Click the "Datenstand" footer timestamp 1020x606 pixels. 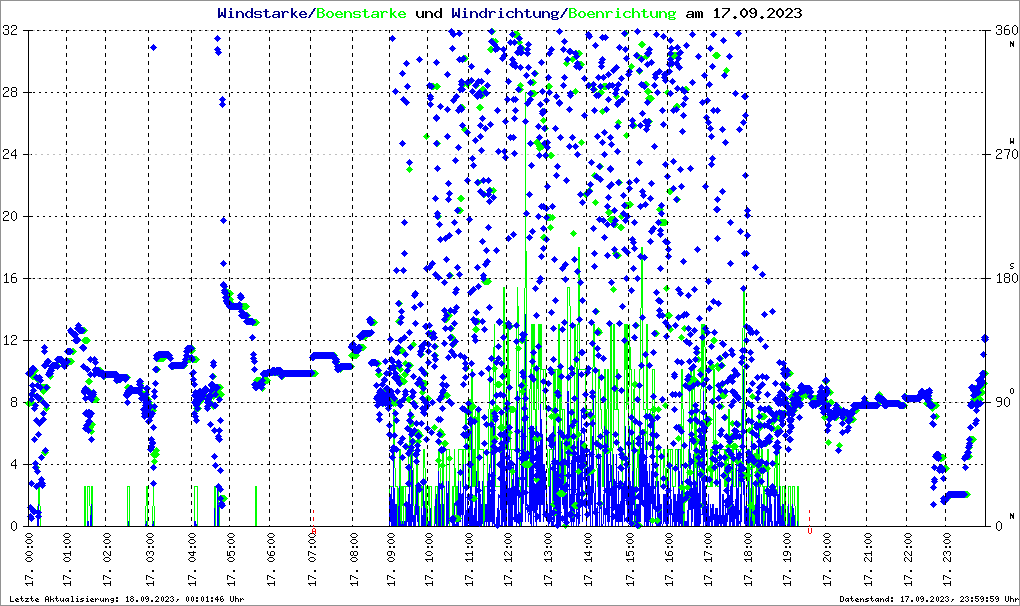[929, 599]
